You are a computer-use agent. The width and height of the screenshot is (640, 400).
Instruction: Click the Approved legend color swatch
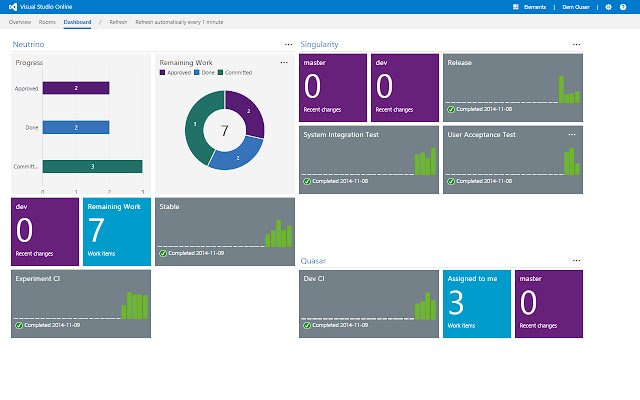(x=162, y=72)
